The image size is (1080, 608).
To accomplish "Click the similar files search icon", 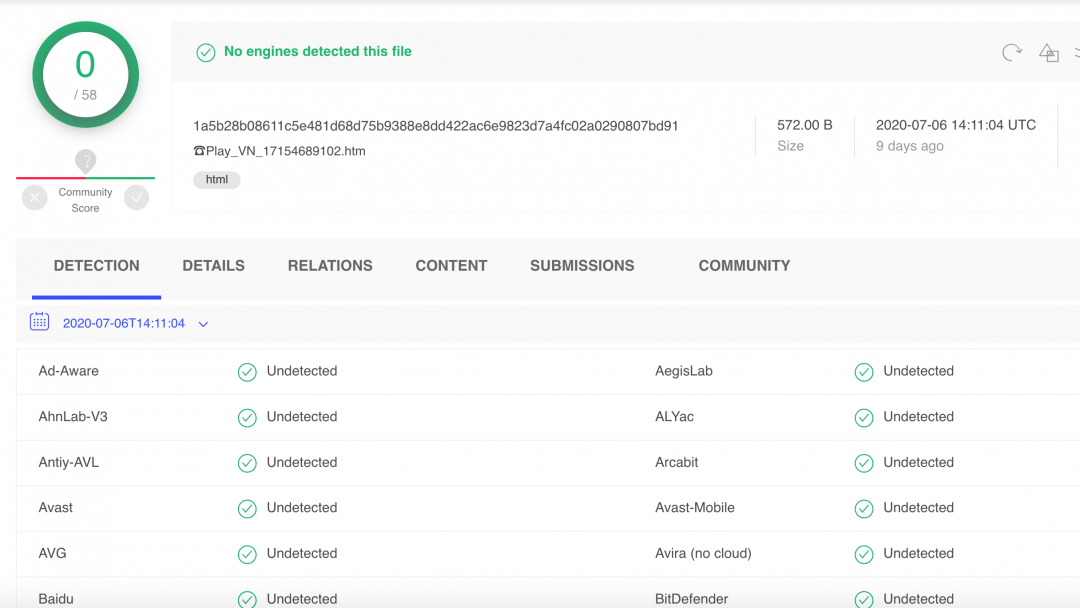I will click(1048, 53).
